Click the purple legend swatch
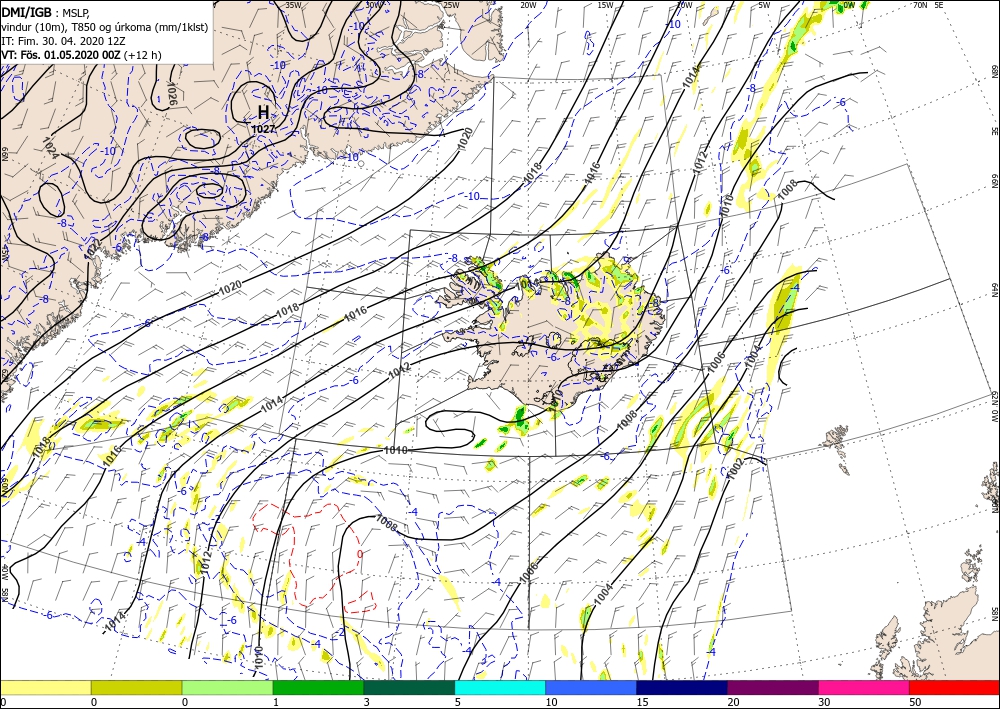Viewport: 1000px width, 709px height. (773, 687)
